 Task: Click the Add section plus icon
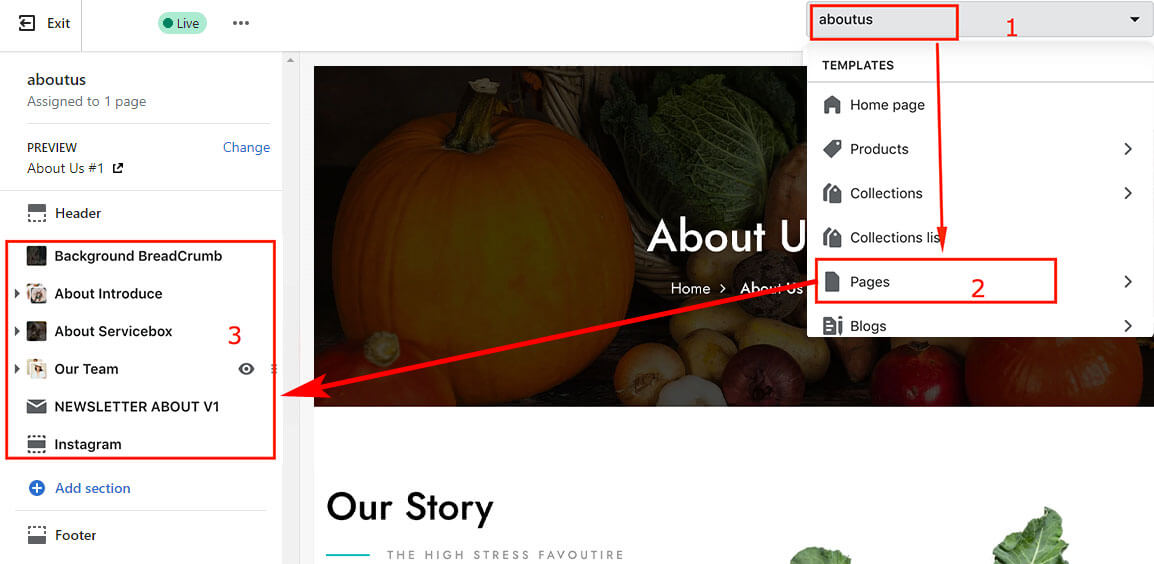coord(36,488)
